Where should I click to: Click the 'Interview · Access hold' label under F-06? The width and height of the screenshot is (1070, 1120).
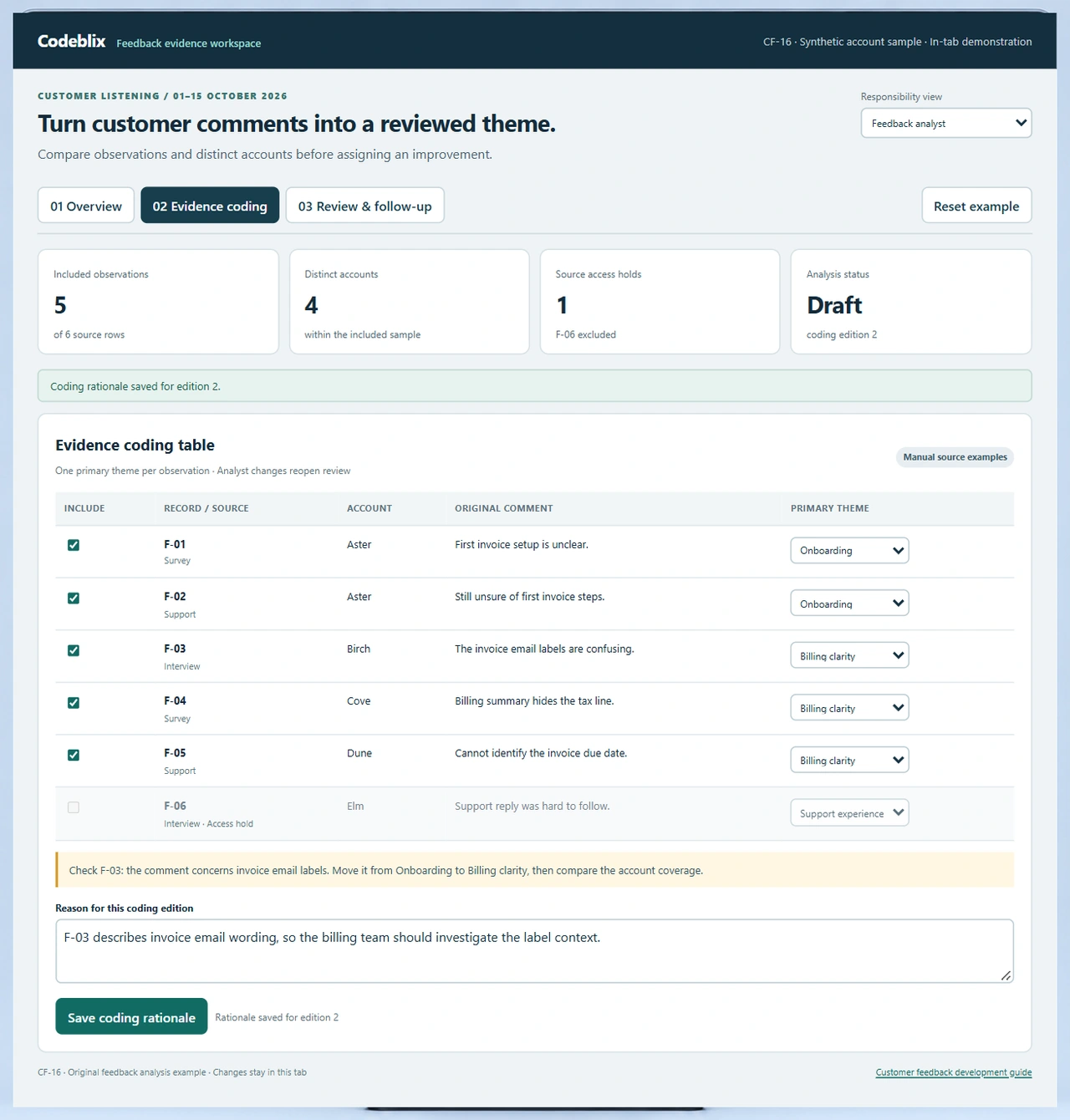coord(208,824)
